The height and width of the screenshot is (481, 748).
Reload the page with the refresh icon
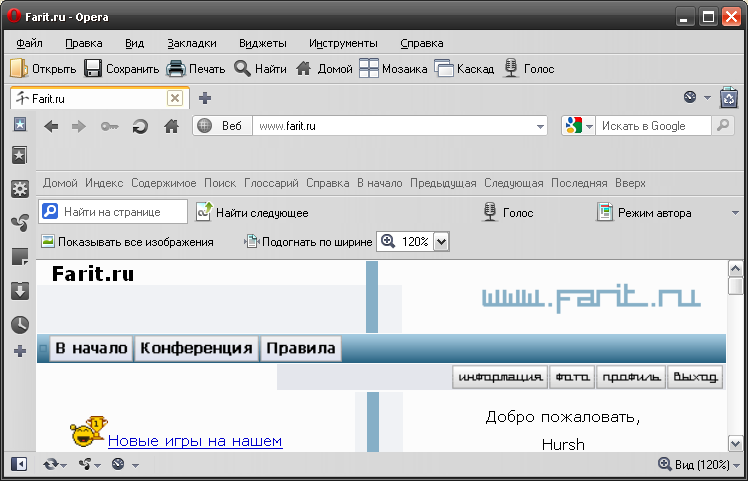tap(140, 126)
